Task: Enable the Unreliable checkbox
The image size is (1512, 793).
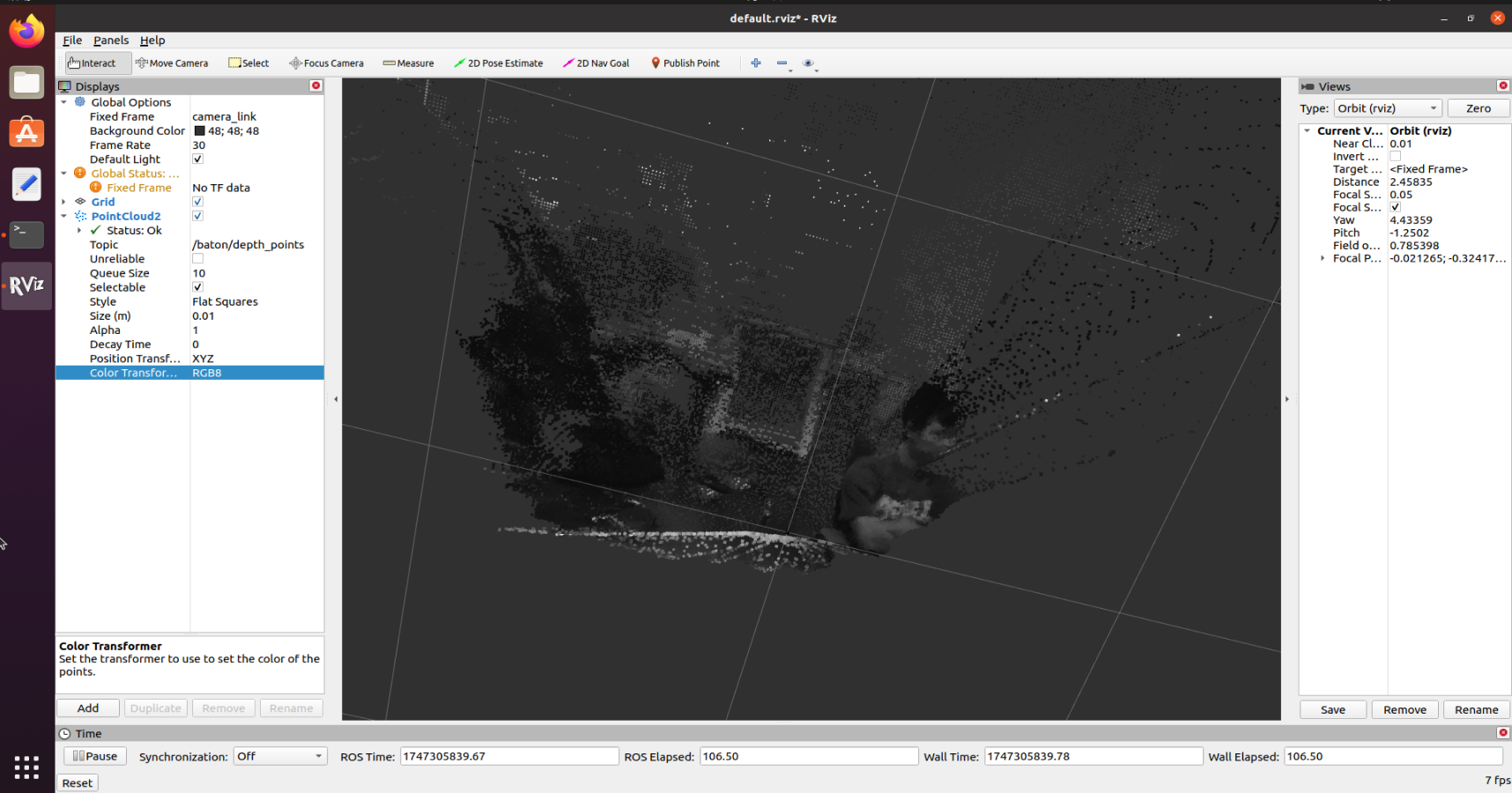Action: pos(197,258)
